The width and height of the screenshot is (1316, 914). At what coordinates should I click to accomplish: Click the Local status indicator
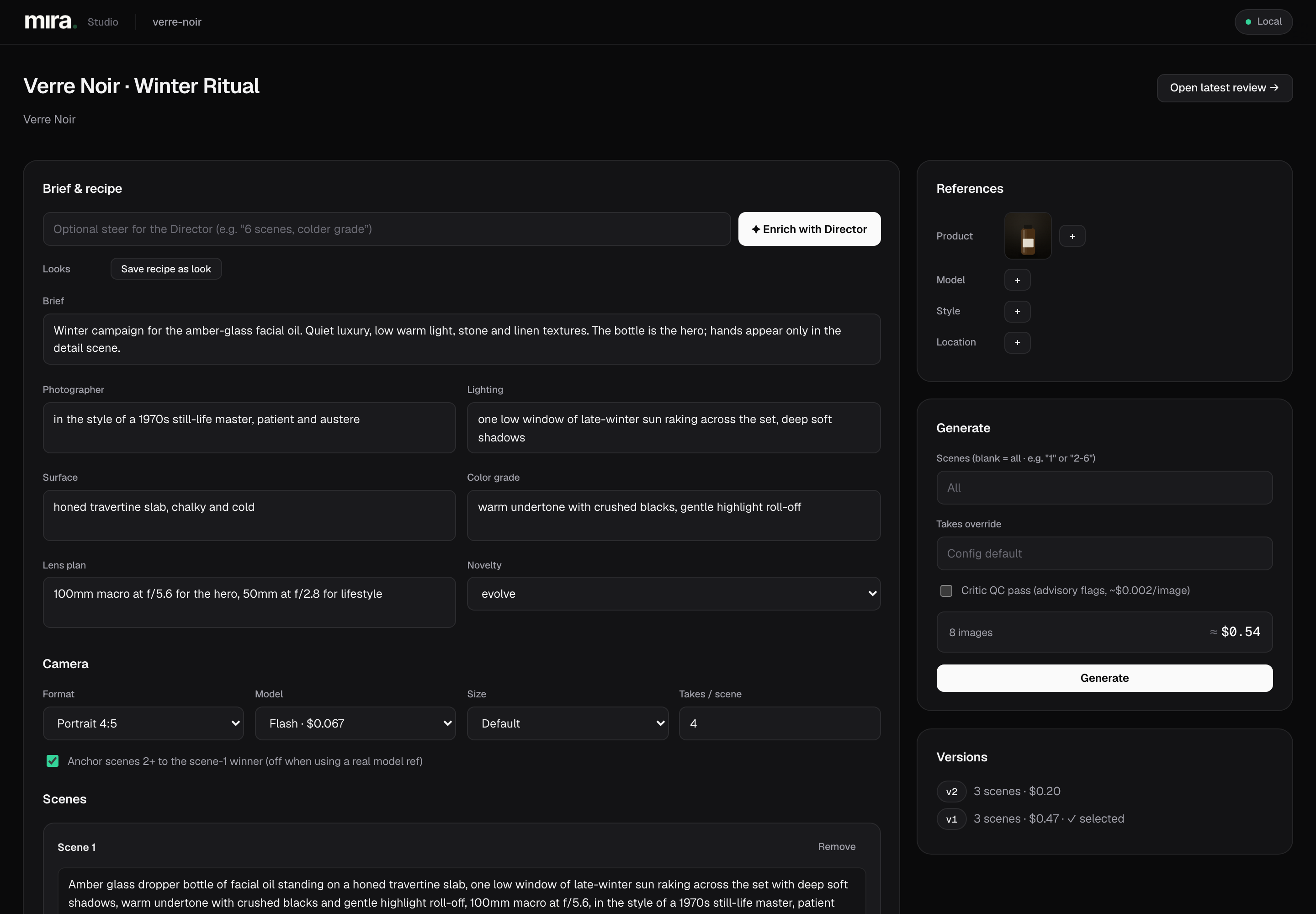click(x=1263, y=22)
